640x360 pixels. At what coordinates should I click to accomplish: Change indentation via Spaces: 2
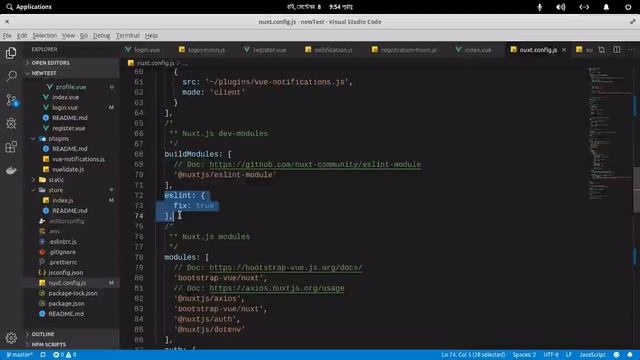click(x=524, y=355)
